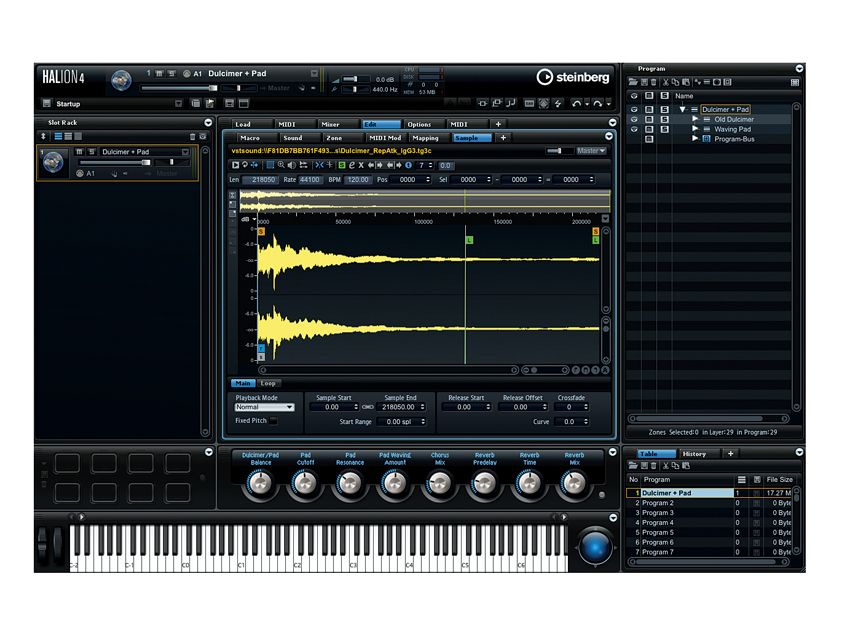
Task: Open the Playback Mode Normal dropdown
Action: coord(265,407)
